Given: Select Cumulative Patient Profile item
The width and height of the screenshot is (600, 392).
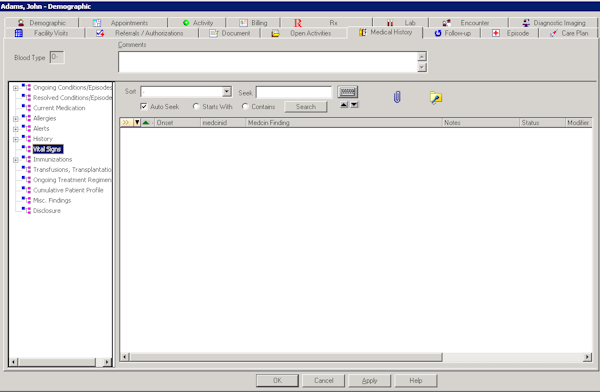Looking at the screenshot, I should [x=68, y=190].
